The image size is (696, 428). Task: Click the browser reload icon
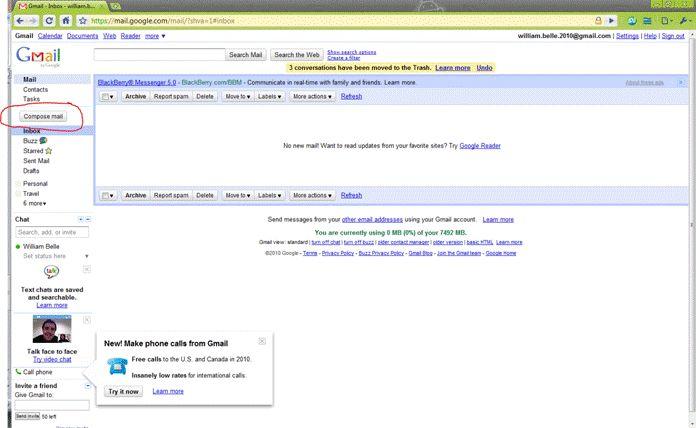(50, 20)
